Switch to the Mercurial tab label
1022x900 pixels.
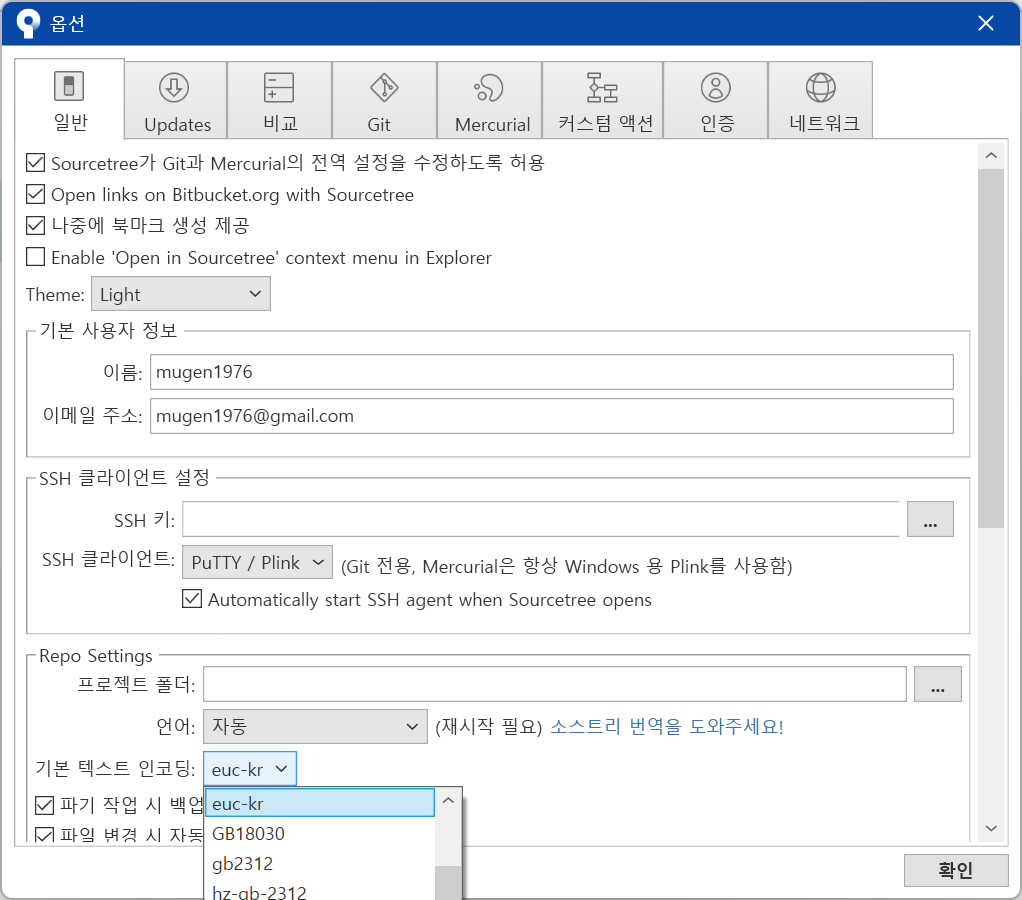point(492,124)
